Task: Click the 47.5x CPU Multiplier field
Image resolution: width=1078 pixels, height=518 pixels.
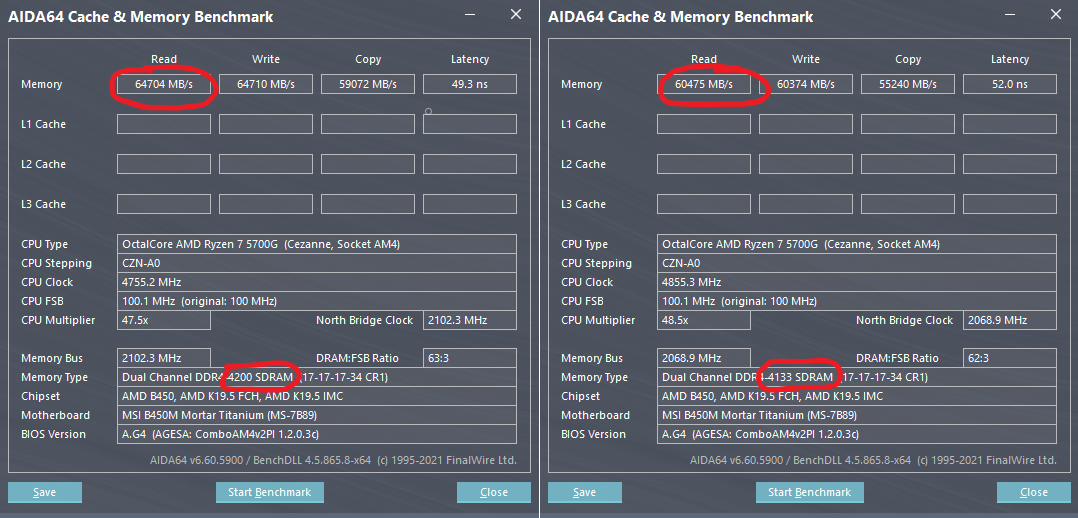Action: click(164, 321)
